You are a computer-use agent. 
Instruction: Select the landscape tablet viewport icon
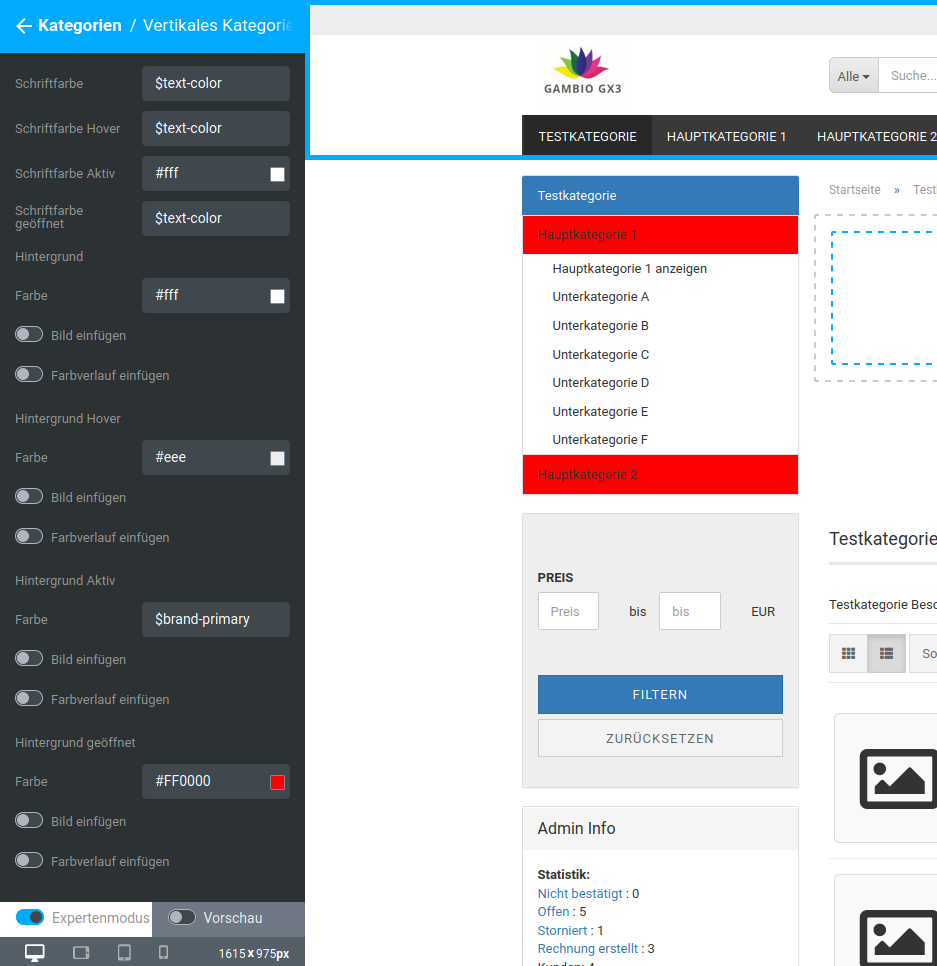81,952
